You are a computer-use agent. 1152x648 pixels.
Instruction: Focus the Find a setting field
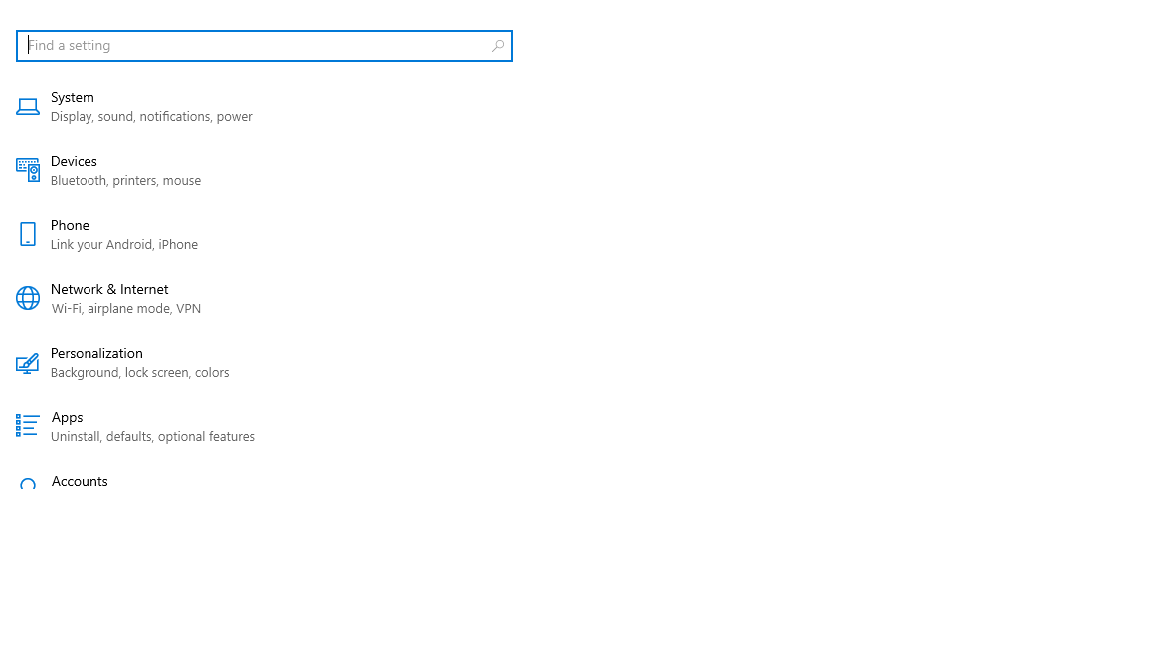(264, 46)
